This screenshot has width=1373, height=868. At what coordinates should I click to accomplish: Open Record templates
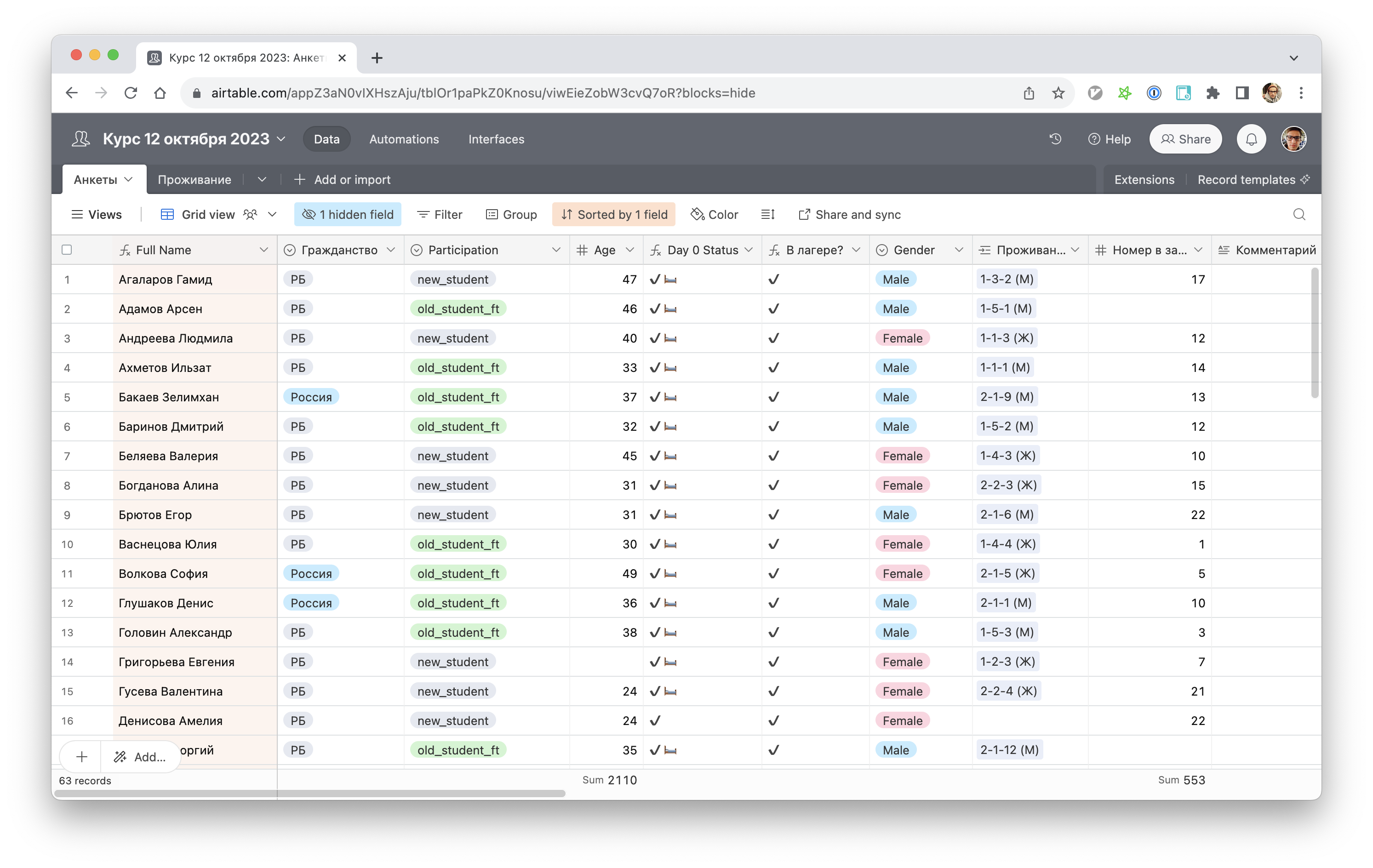point(1253,179)
